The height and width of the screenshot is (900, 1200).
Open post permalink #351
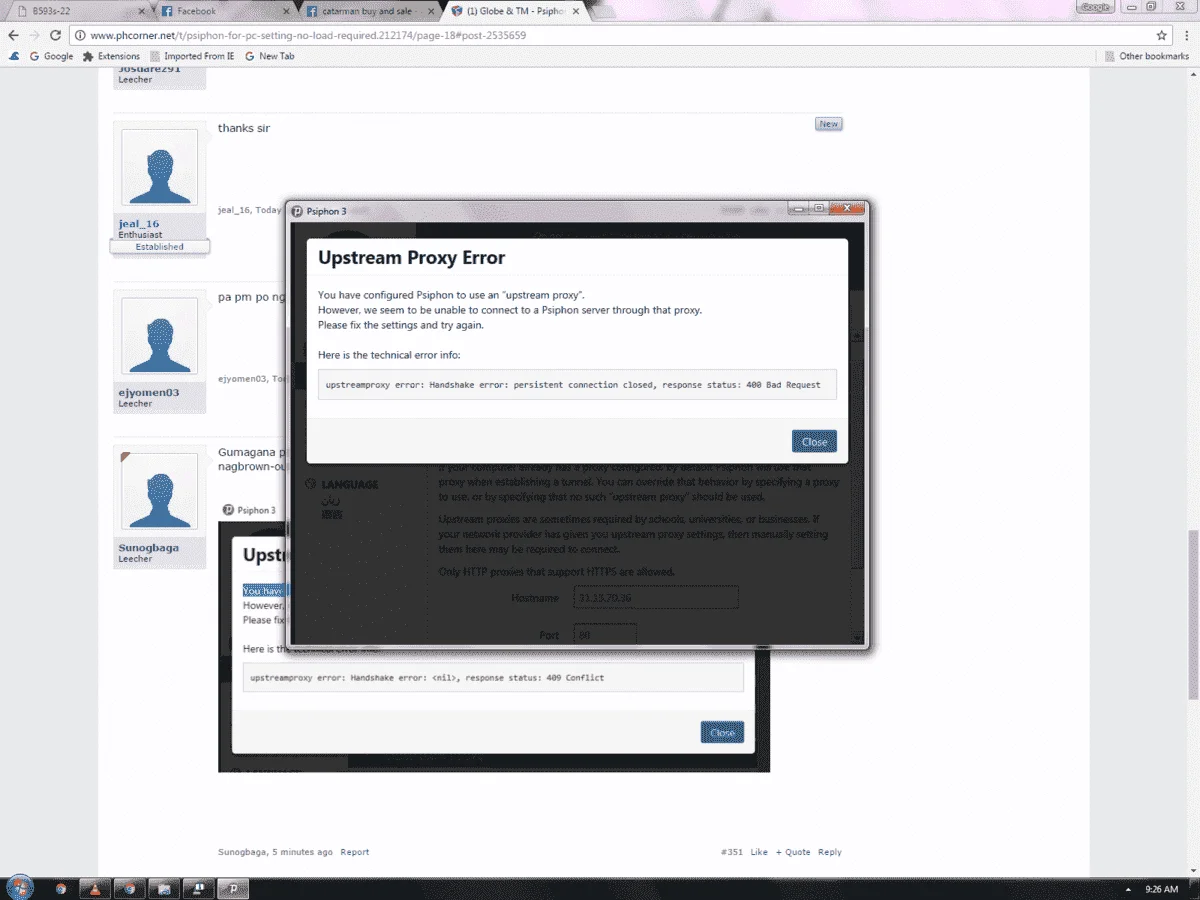point(731,852)
